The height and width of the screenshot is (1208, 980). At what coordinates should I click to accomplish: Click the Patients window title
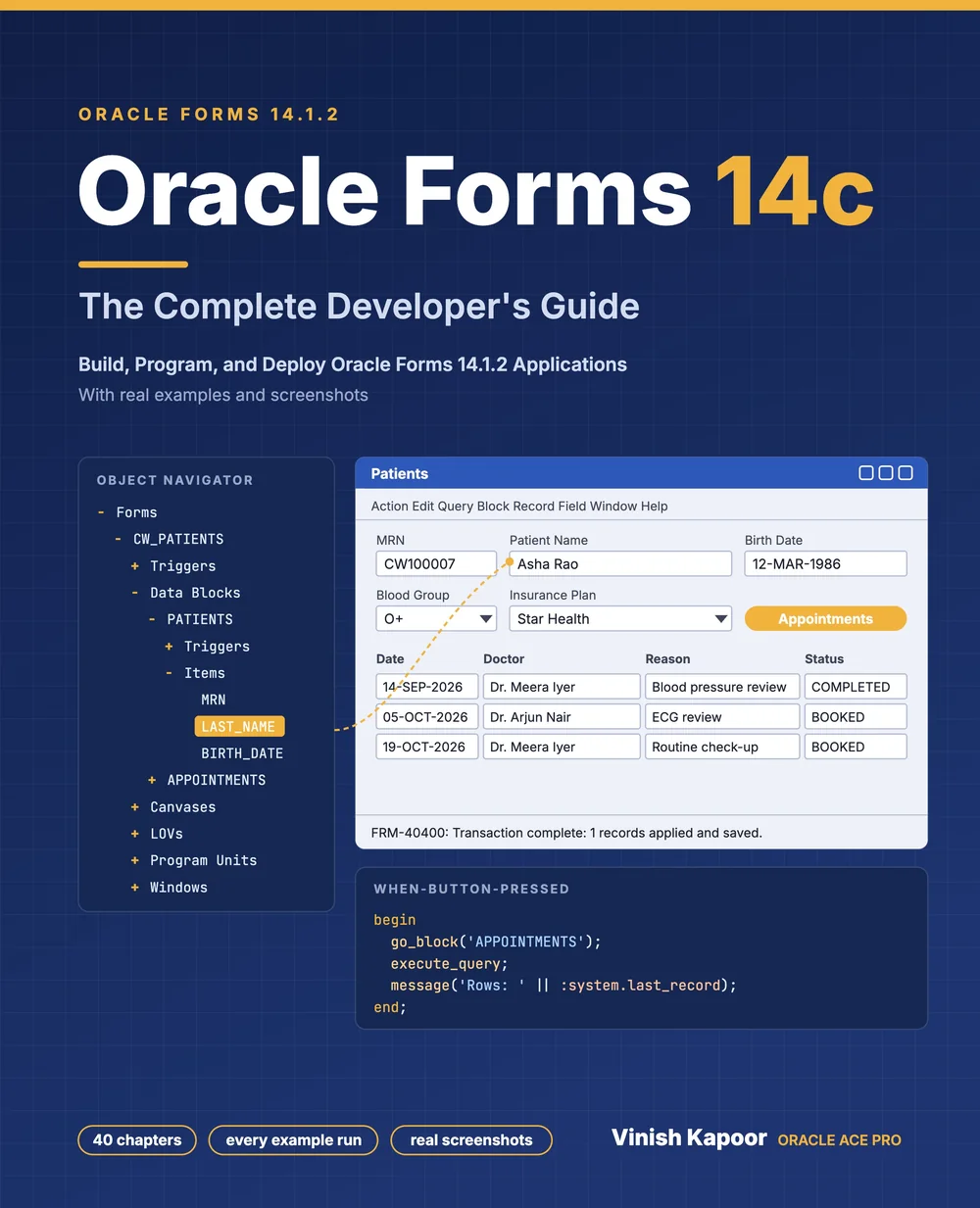(x=400, y=474)
